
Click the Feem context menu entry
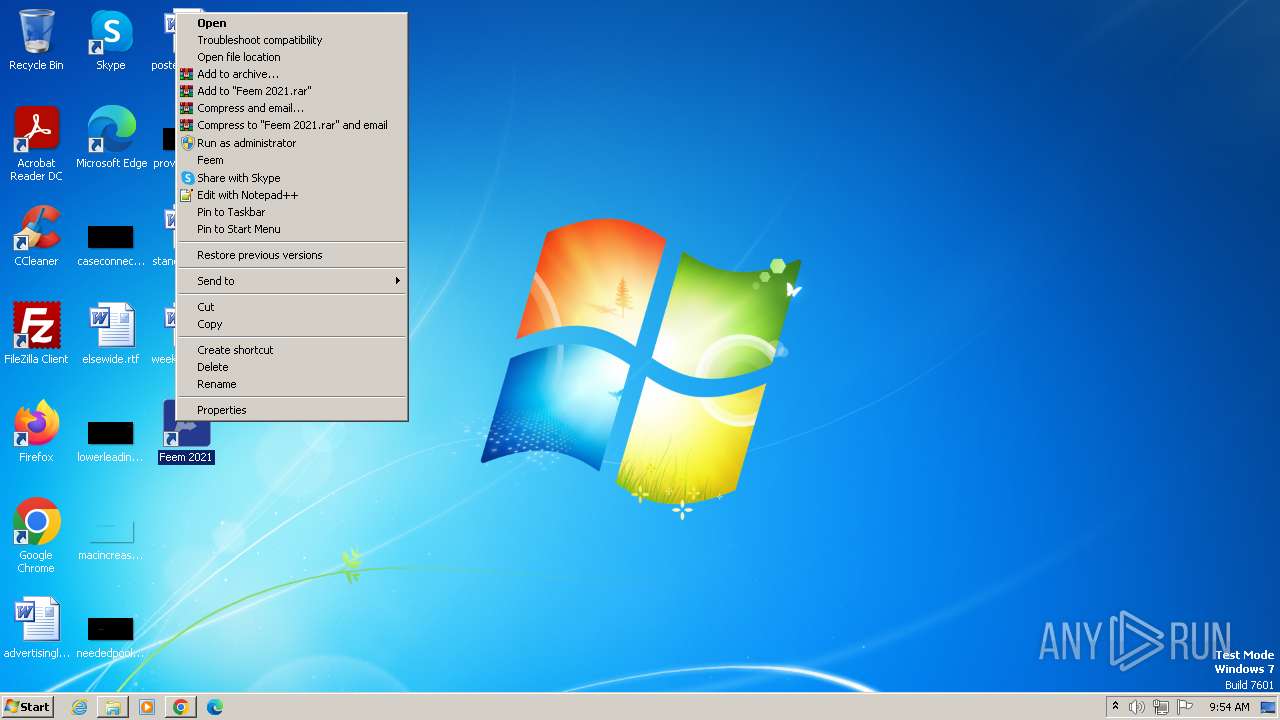(292, 160)
